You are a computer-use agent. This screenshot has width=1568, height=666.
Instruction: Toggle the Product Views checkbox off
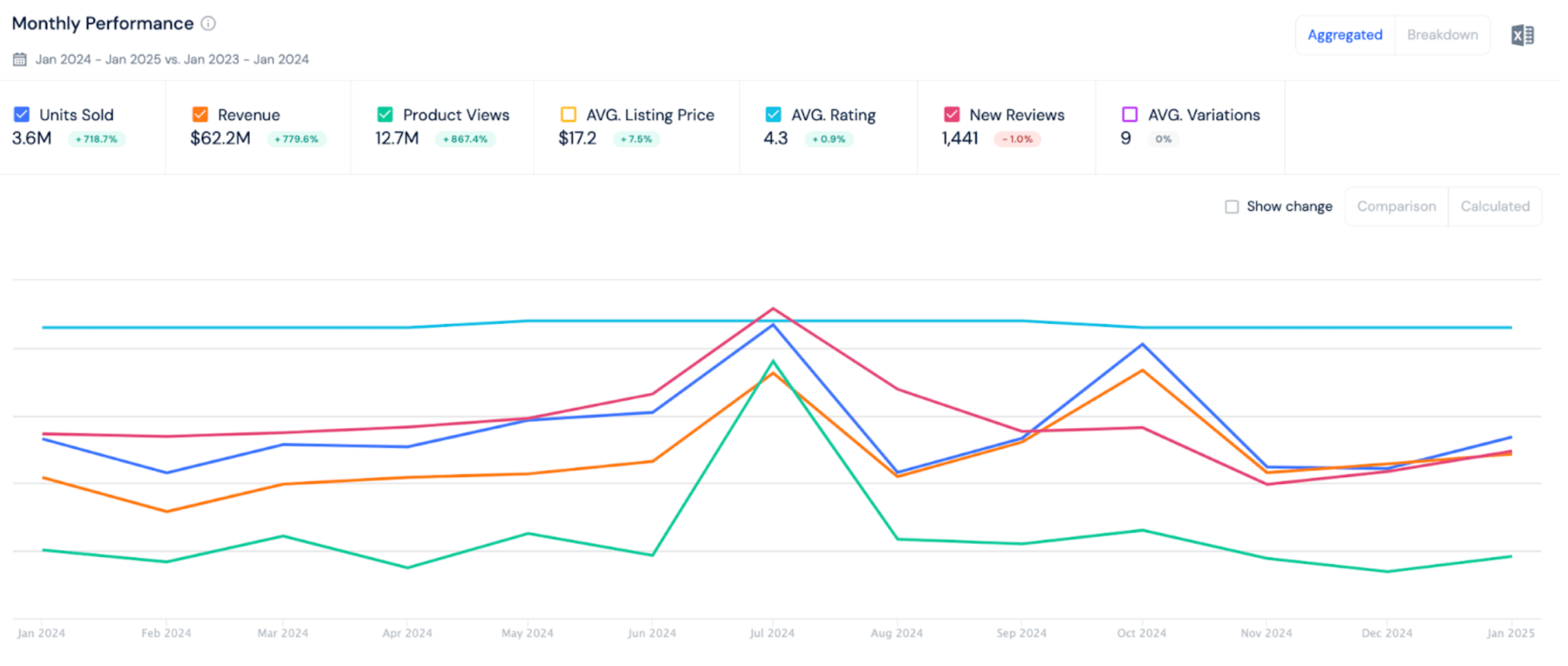(385, 114)
